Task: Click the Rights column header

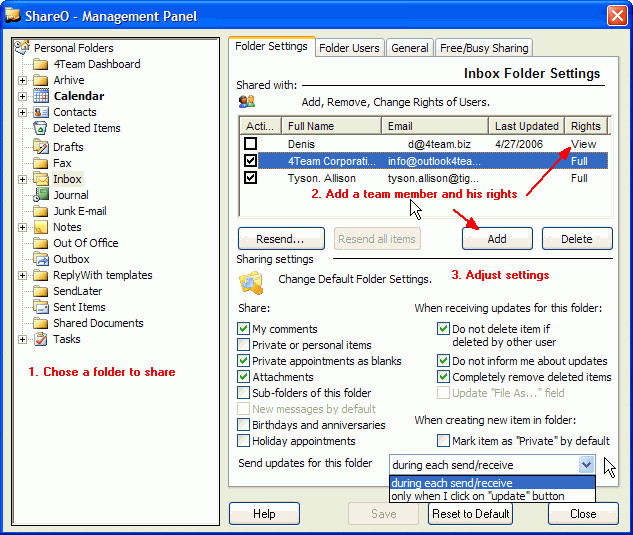Action: click(586, 126)
